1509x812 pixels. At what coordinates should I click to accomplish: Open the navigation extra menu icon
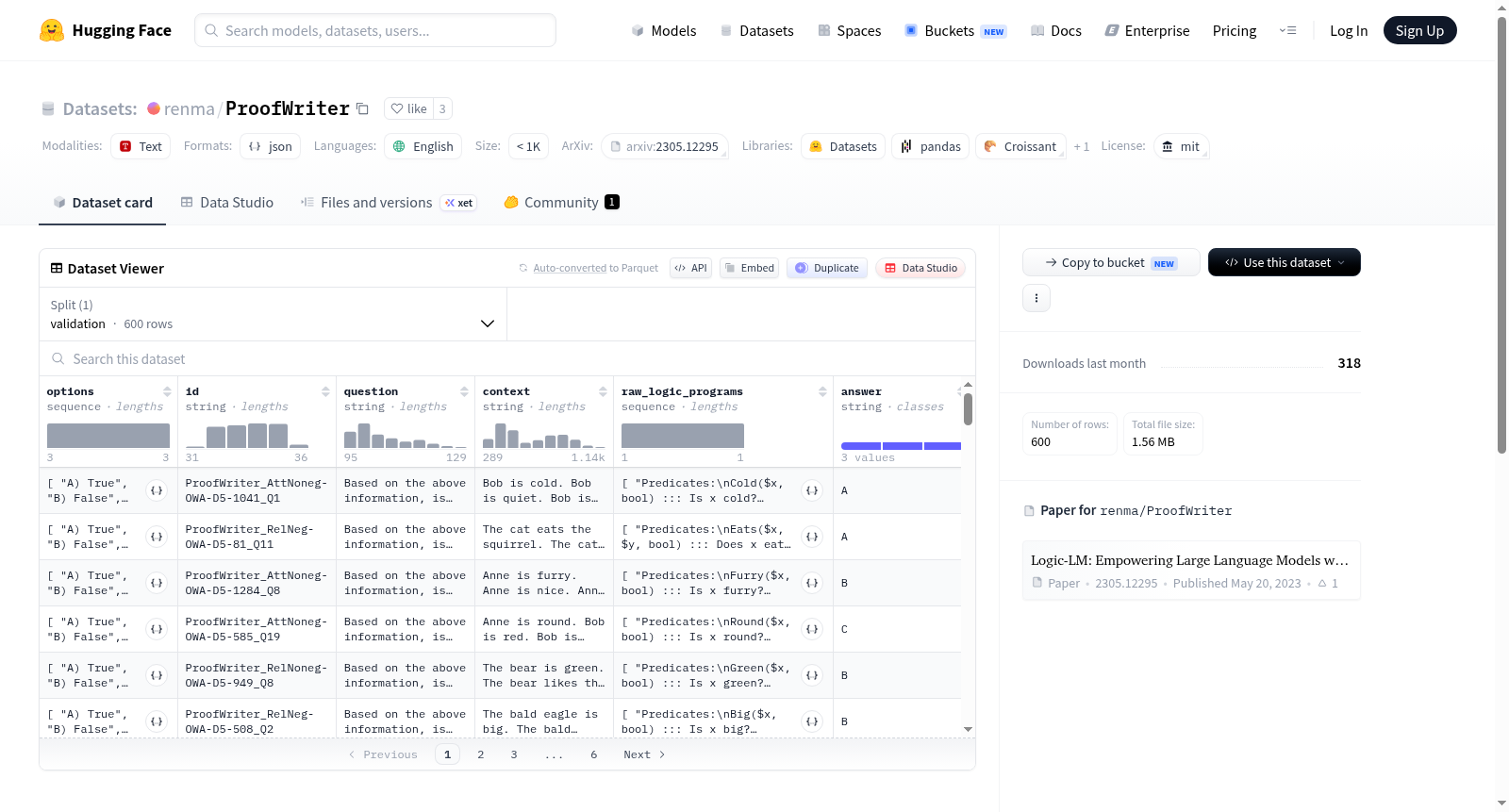point(1287,30)
